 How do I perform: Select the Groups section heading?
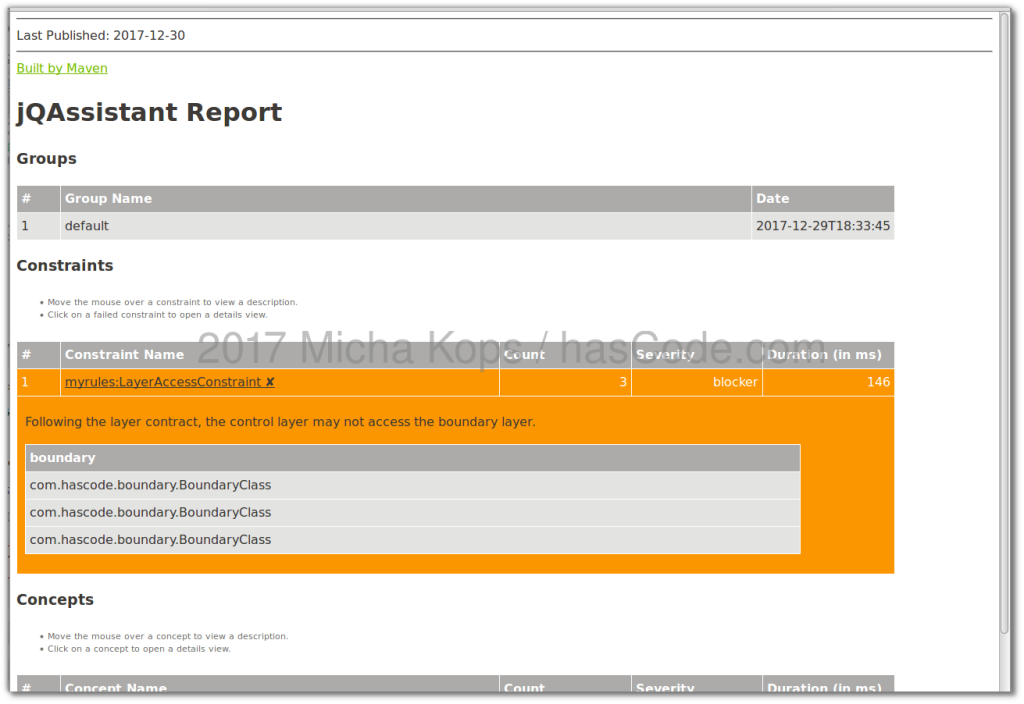pos(46,158)
